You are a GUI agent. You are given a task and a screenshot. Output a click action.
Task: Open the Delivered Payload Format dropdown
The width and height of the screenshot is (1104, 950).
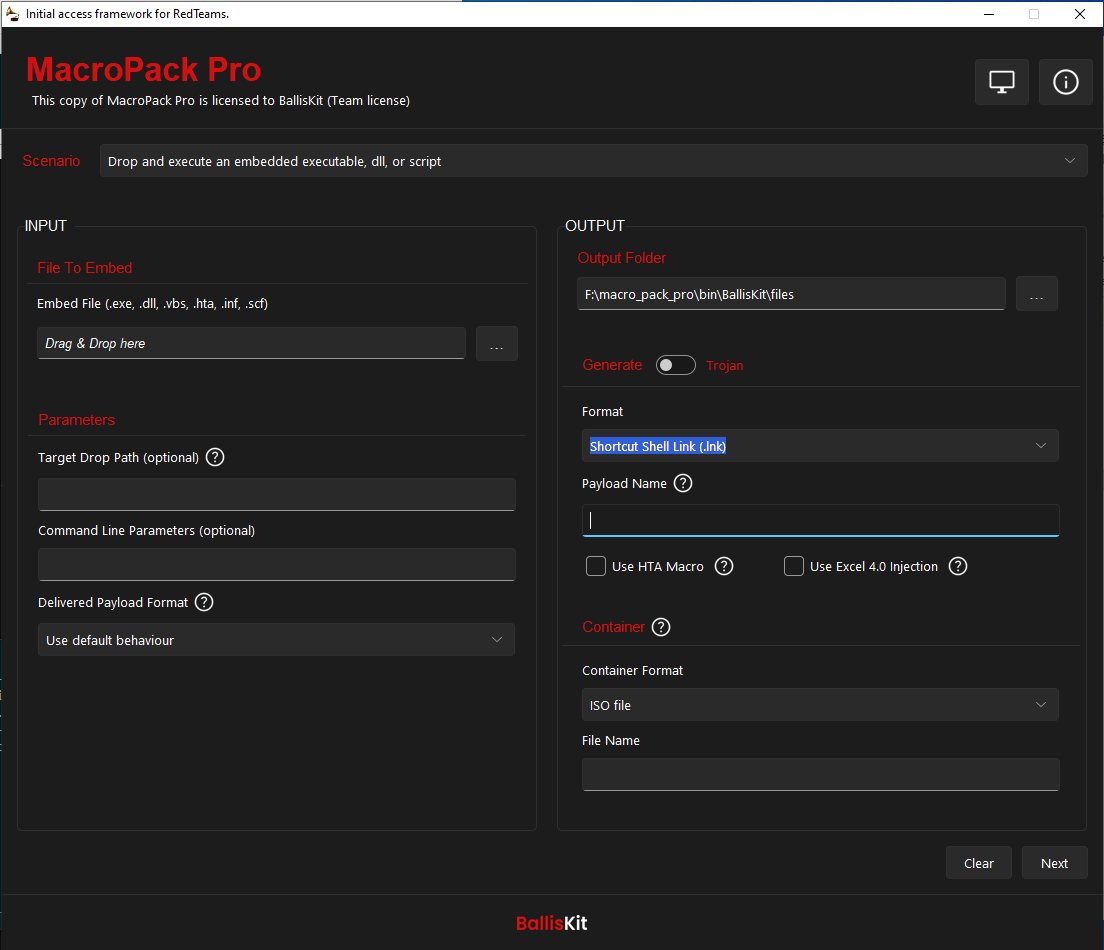pos(276,639)
